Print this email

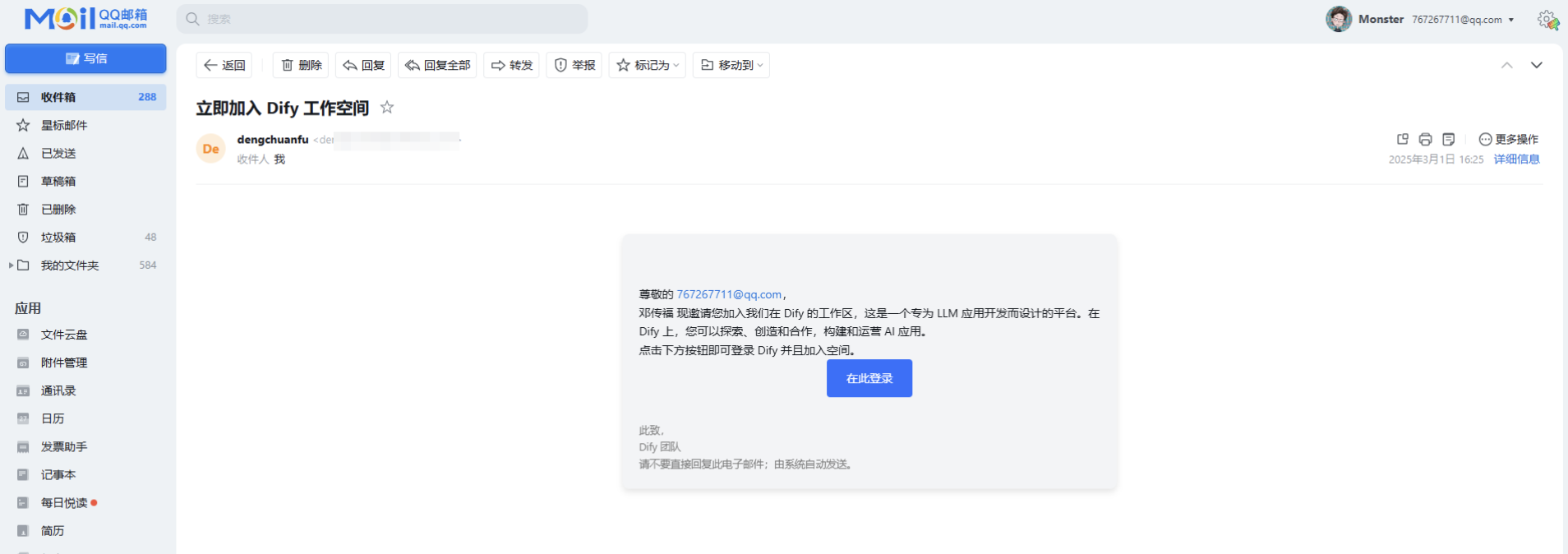(1426, 139)
